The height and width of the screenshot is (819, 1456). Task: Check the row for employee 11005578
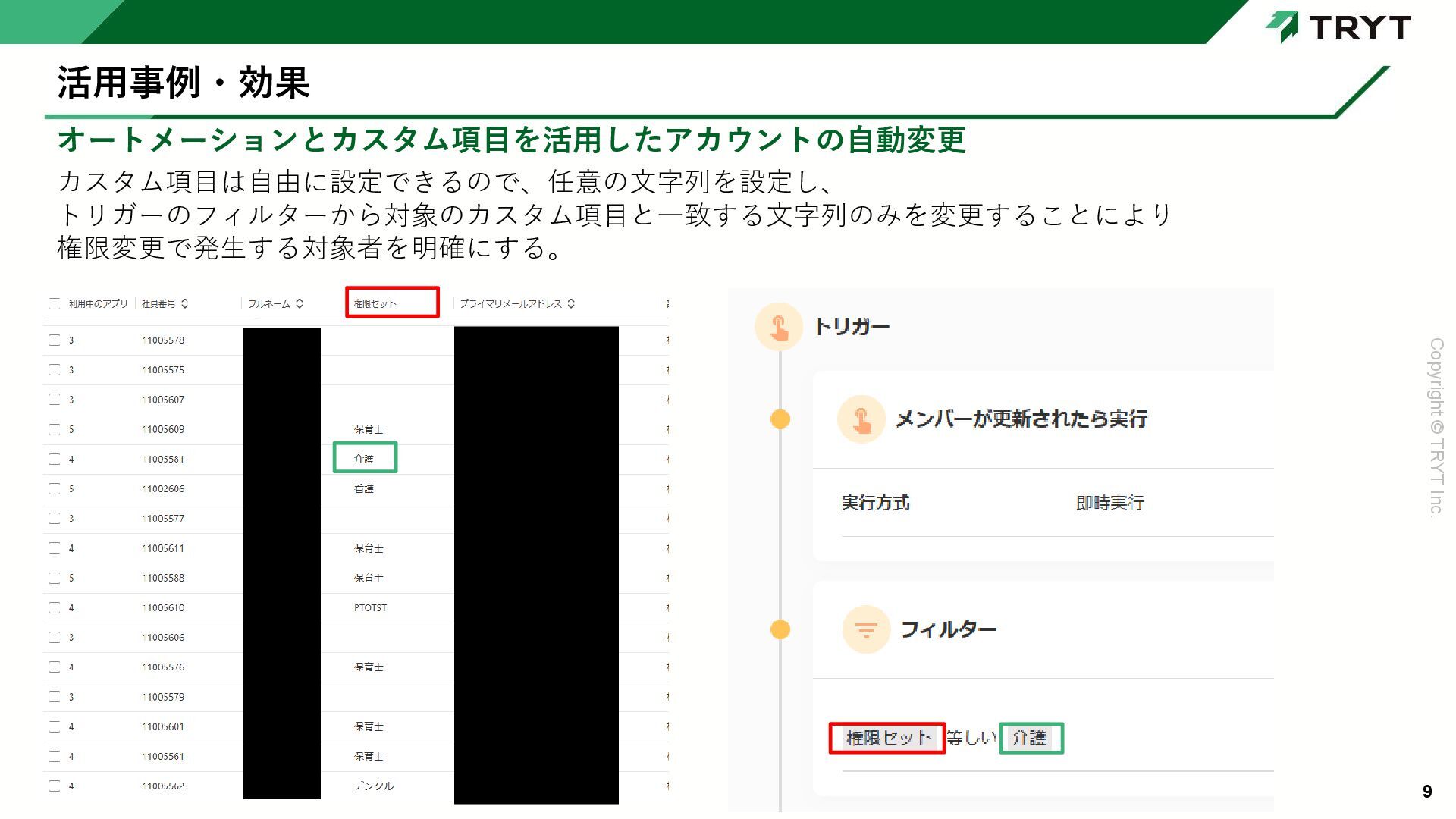[x=55, y=340]
